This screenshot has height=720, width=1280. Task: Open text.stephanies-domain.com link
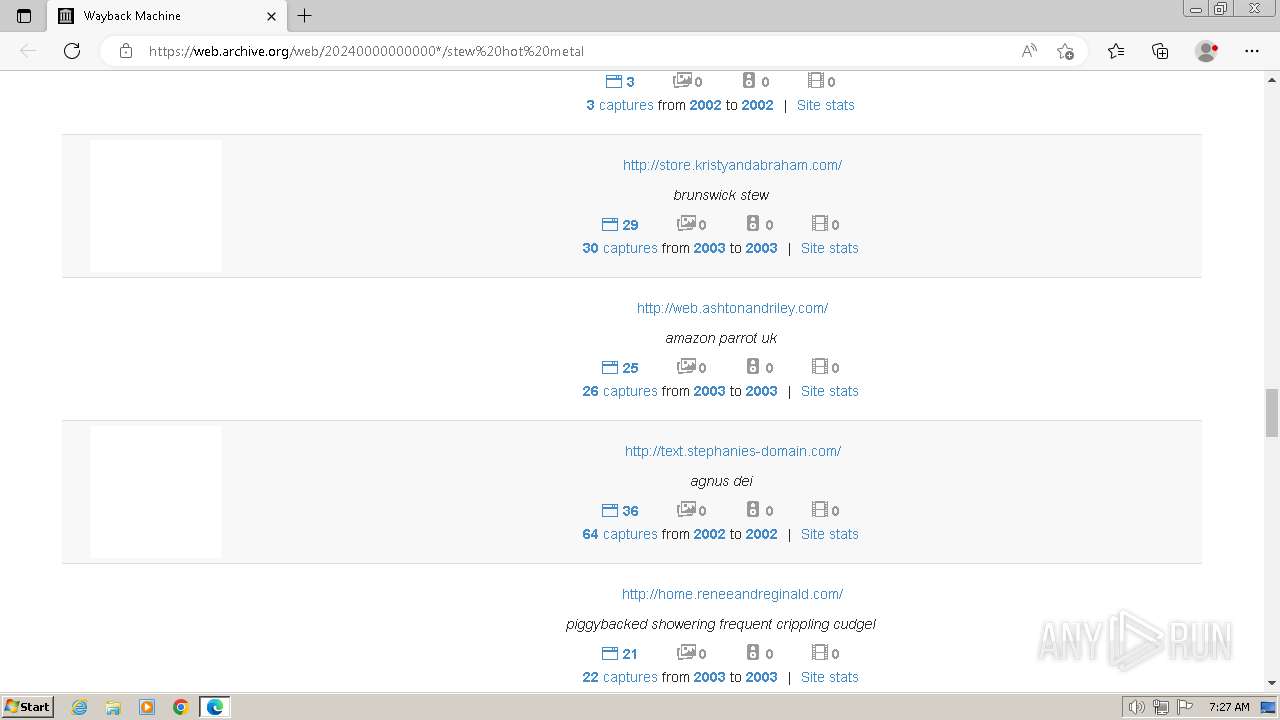coord(733,451)
